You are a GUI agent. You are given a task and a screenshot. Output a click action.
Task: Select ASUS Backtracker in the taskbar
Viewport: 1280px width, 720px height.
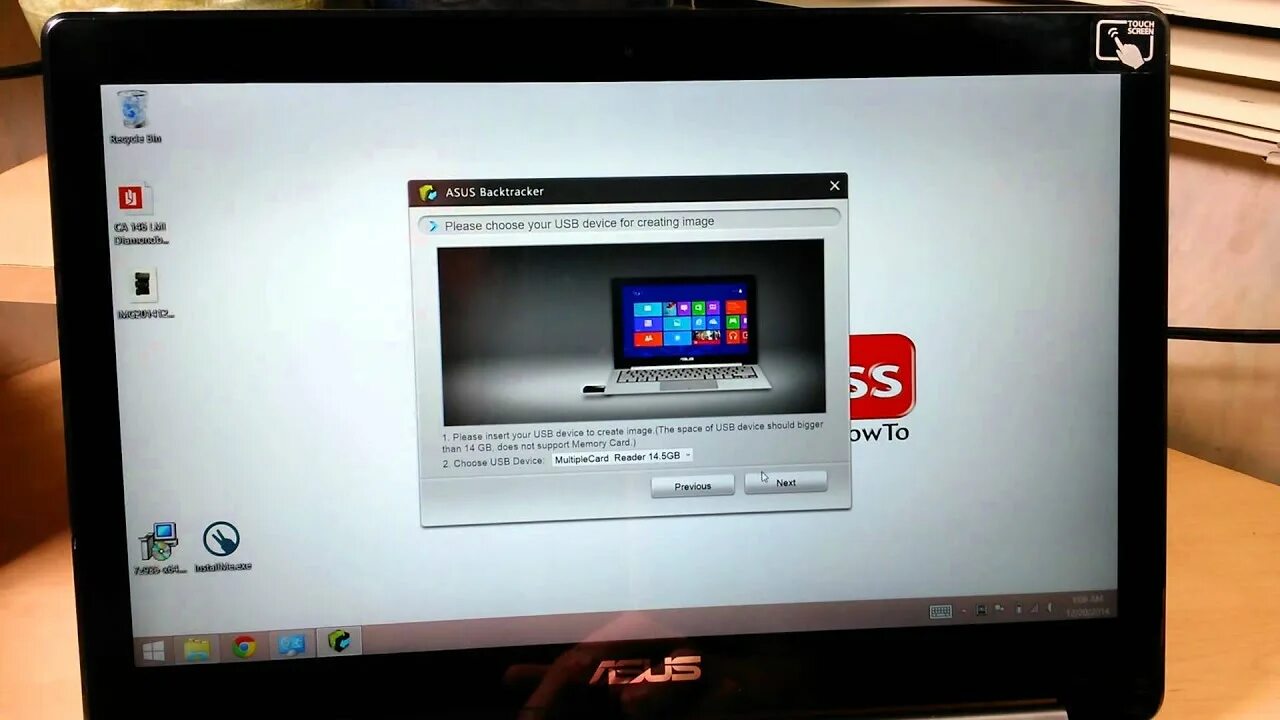pyautogui.click(x=338, y=642)
